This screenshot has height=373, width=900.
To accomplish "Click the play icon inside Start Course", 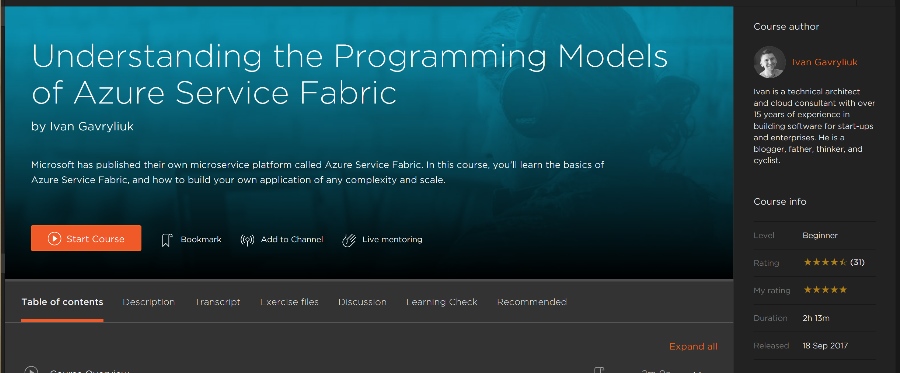I will click(x=54, y=239).
